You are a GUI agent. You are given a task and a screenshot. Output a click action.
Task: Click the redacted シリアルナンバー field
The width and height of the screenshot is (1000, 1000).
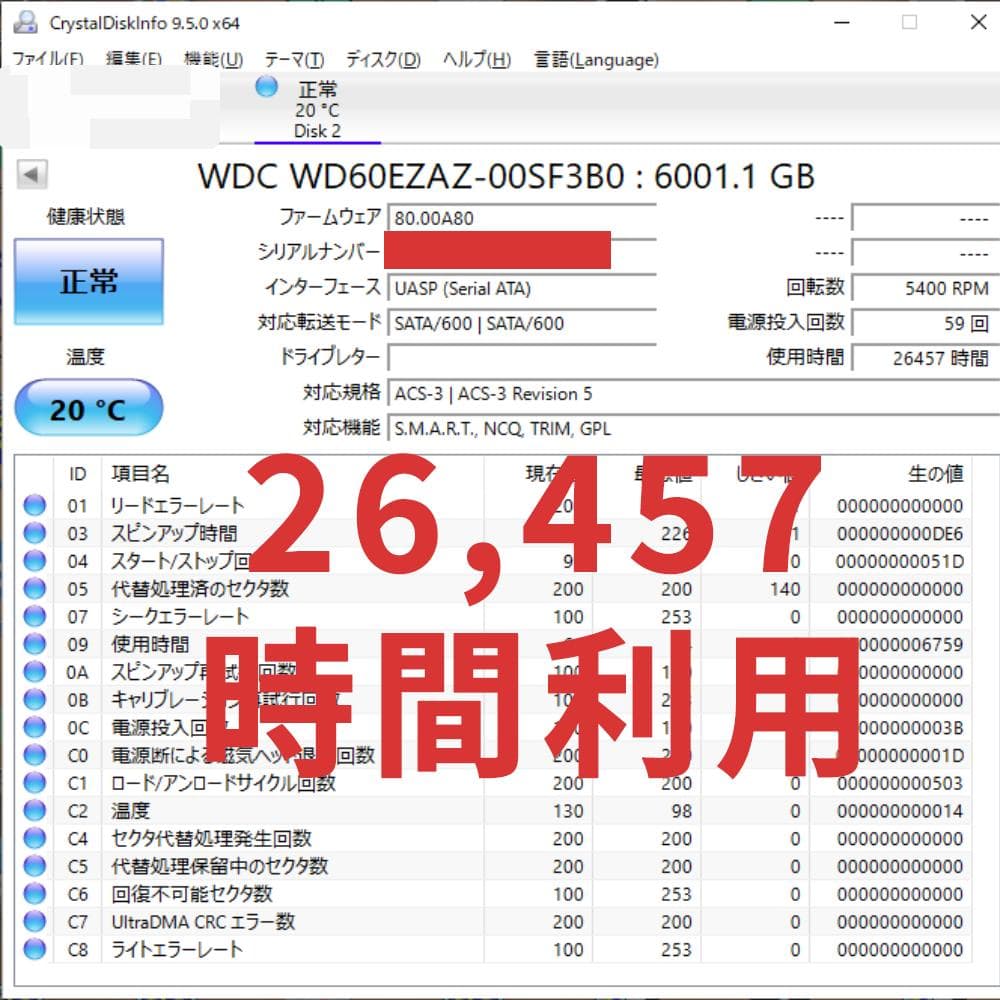click(x=497, y=252)
